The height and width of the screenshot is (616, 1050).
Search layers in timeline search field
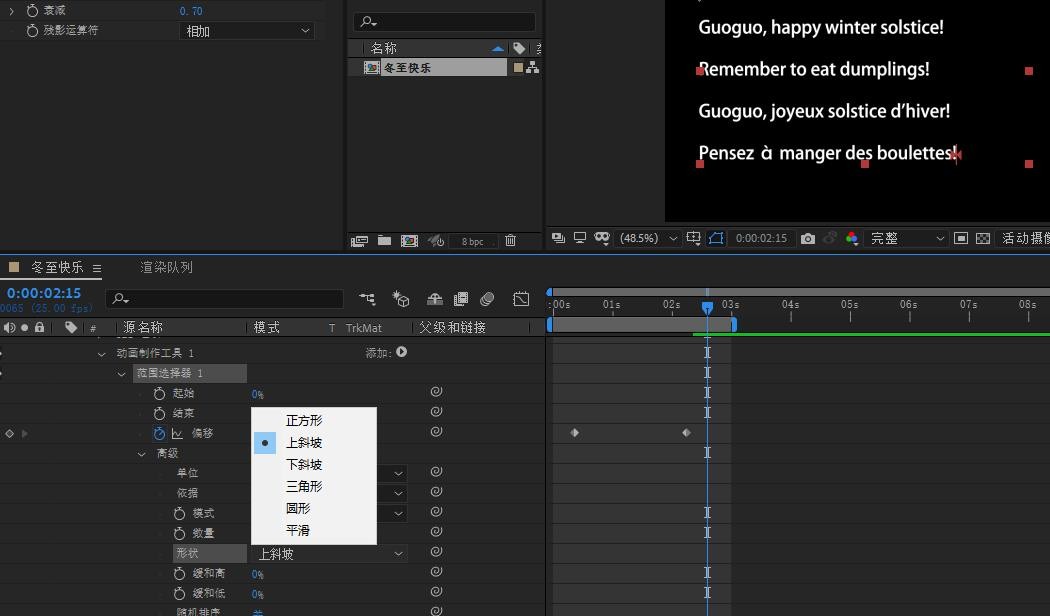tap(225, 299)
